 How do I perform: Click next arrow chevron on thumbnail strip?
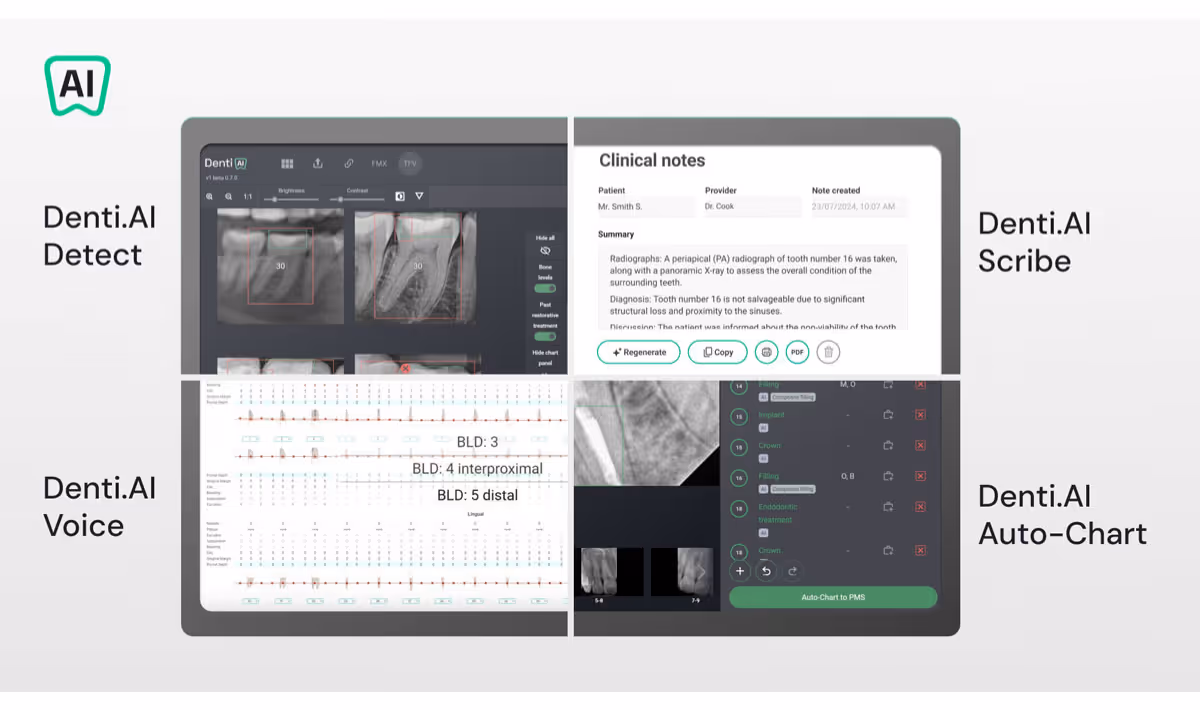[702, 572]
